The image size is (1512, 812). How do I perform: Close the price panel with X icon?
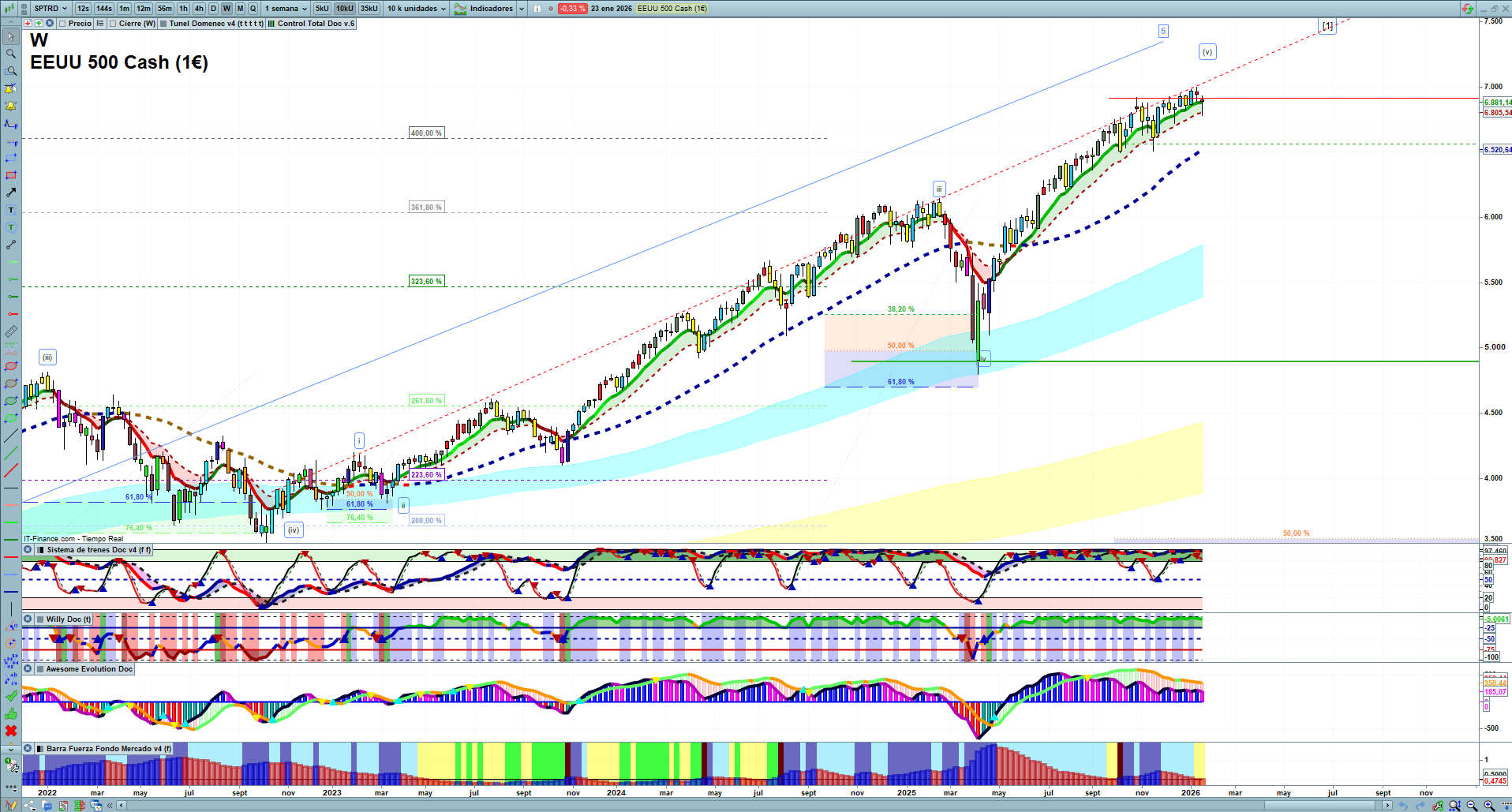coord(50,24)
